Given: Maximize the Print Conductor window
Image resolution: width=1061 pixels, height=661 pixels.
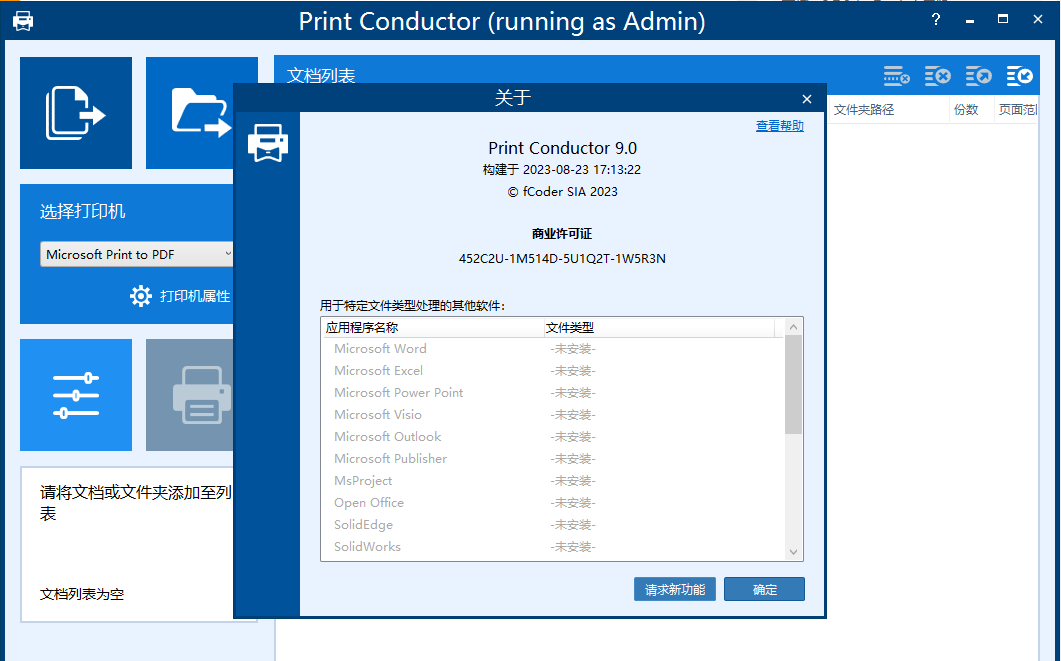Looking at the screenshot, I should (1003, 20).
